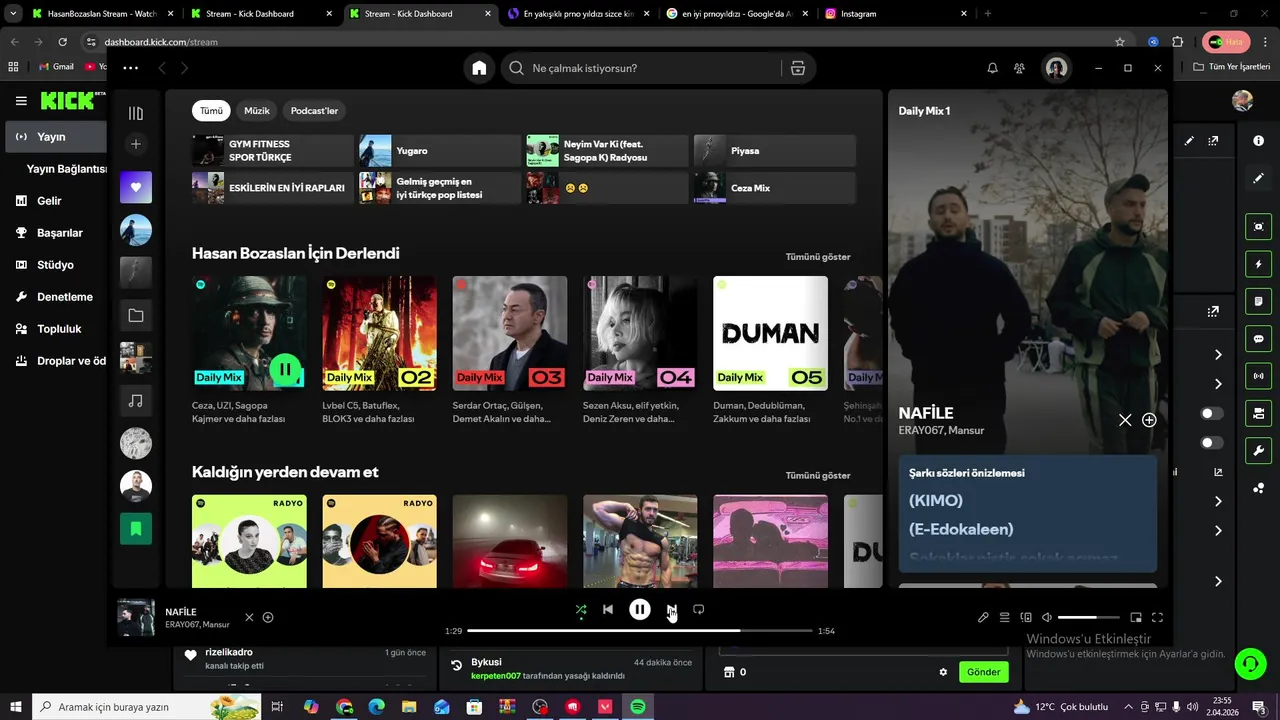
Task: Enable lower toggle switch in Kick panel
Action: 1211,442
